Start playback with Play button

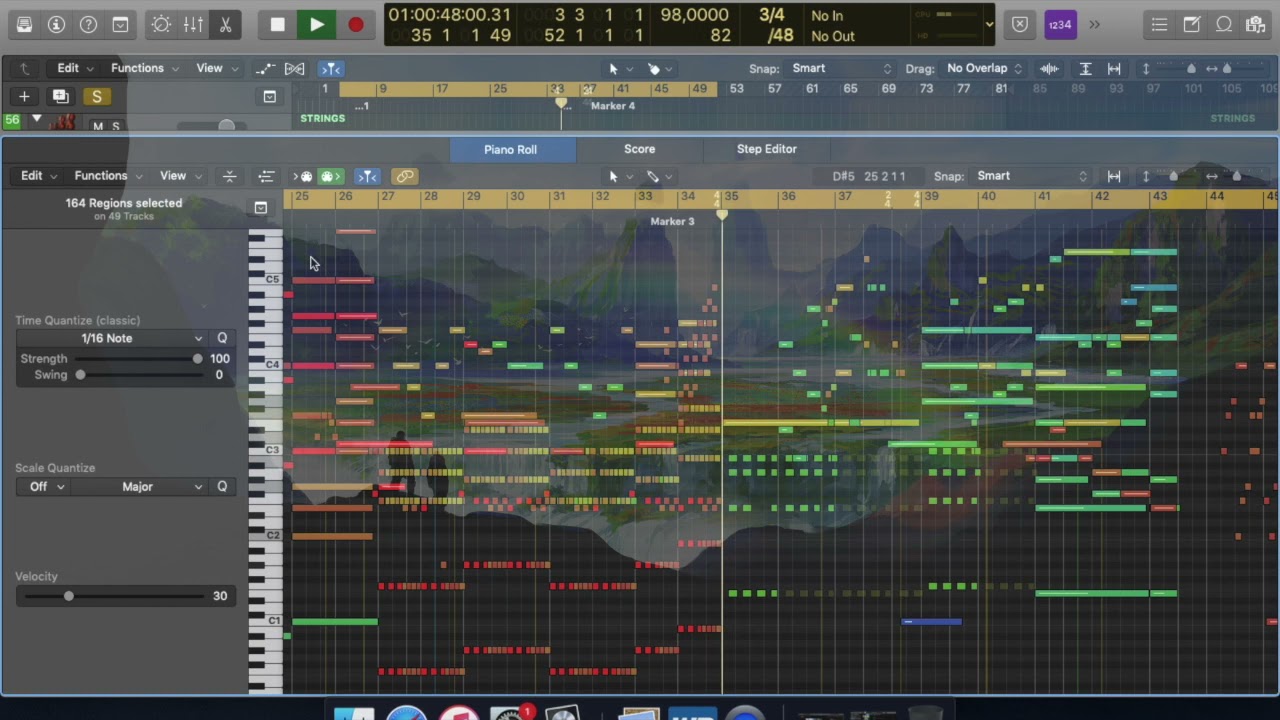pyautogui.click(x=316, y=24)
